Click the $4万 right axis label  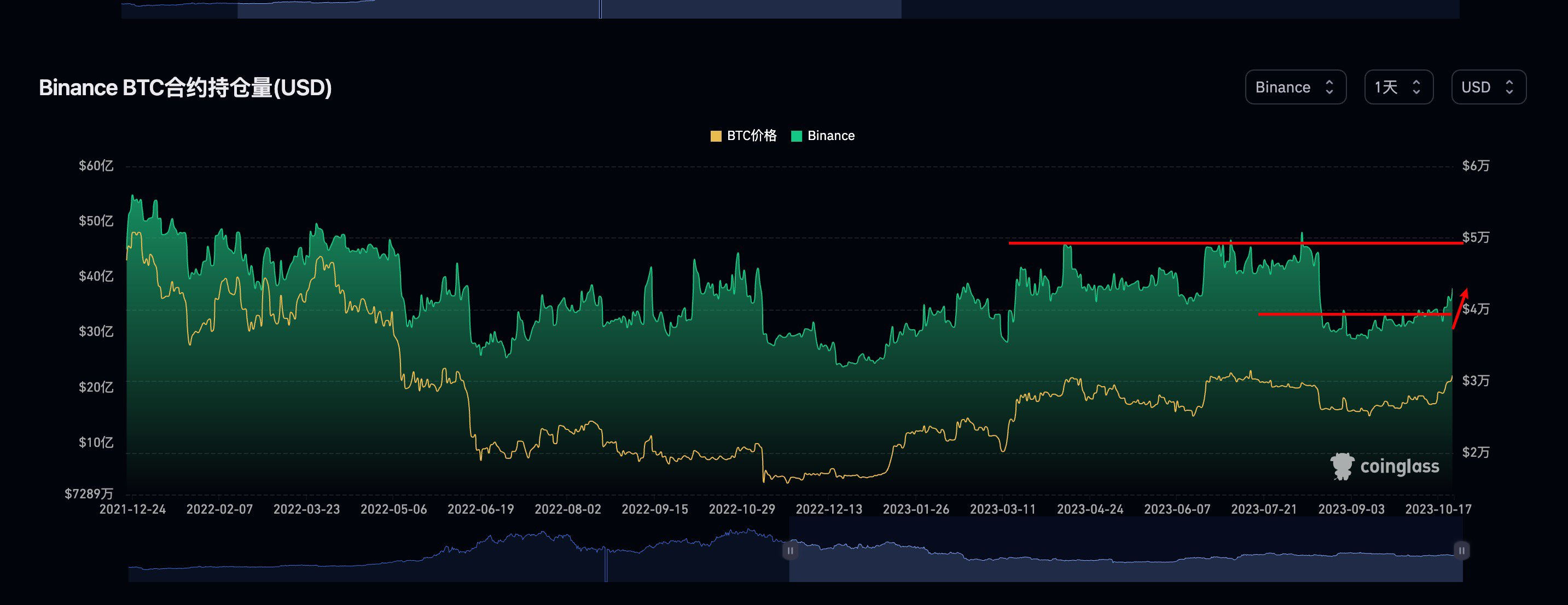point(1476,309)
